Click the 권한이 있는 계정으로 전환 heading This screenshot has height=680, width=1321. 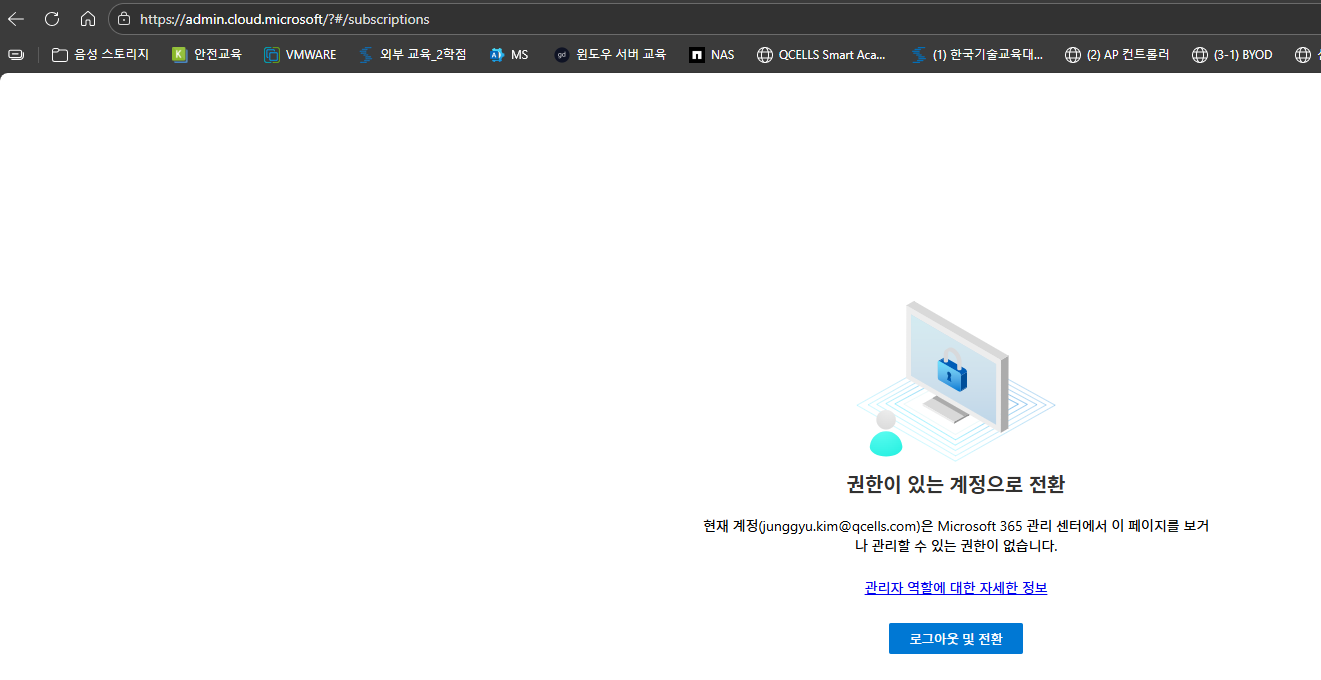click(956, 485)
